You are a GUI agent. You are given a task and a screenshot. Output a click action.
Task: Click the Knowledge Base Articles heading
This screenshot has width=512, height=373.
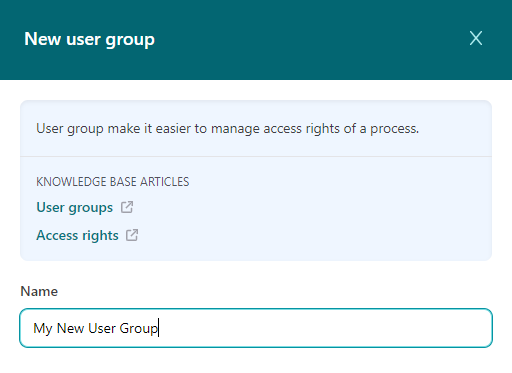pyautogui.click(x=113, y=182)
